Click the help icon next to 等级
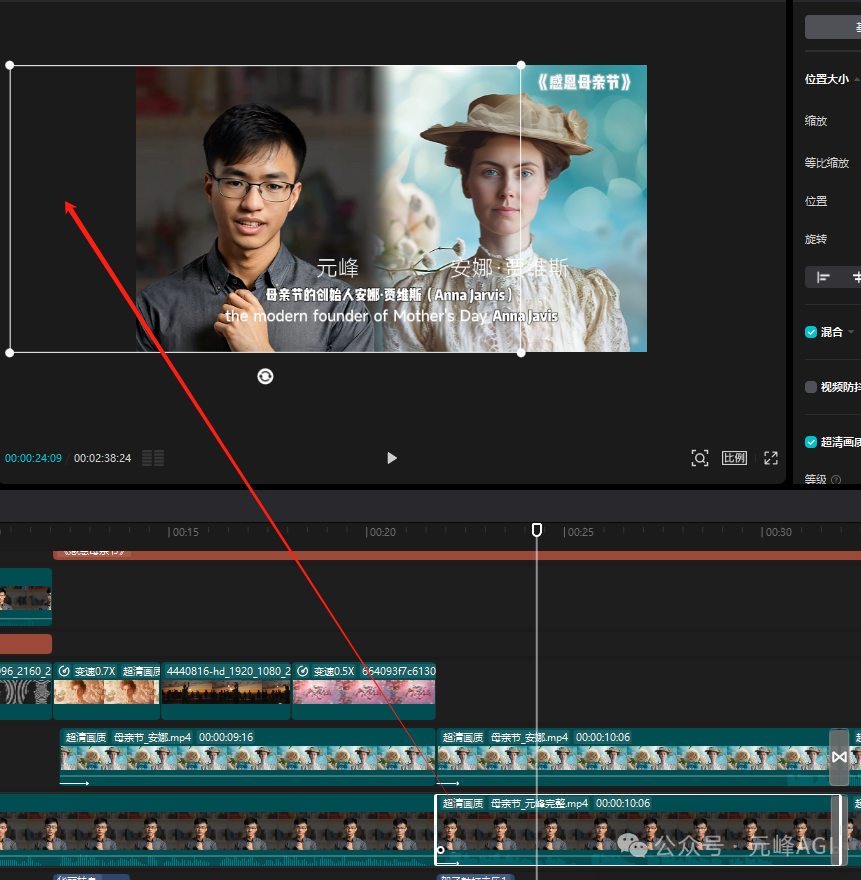861x880 pixels. click(x=836, y=479)
